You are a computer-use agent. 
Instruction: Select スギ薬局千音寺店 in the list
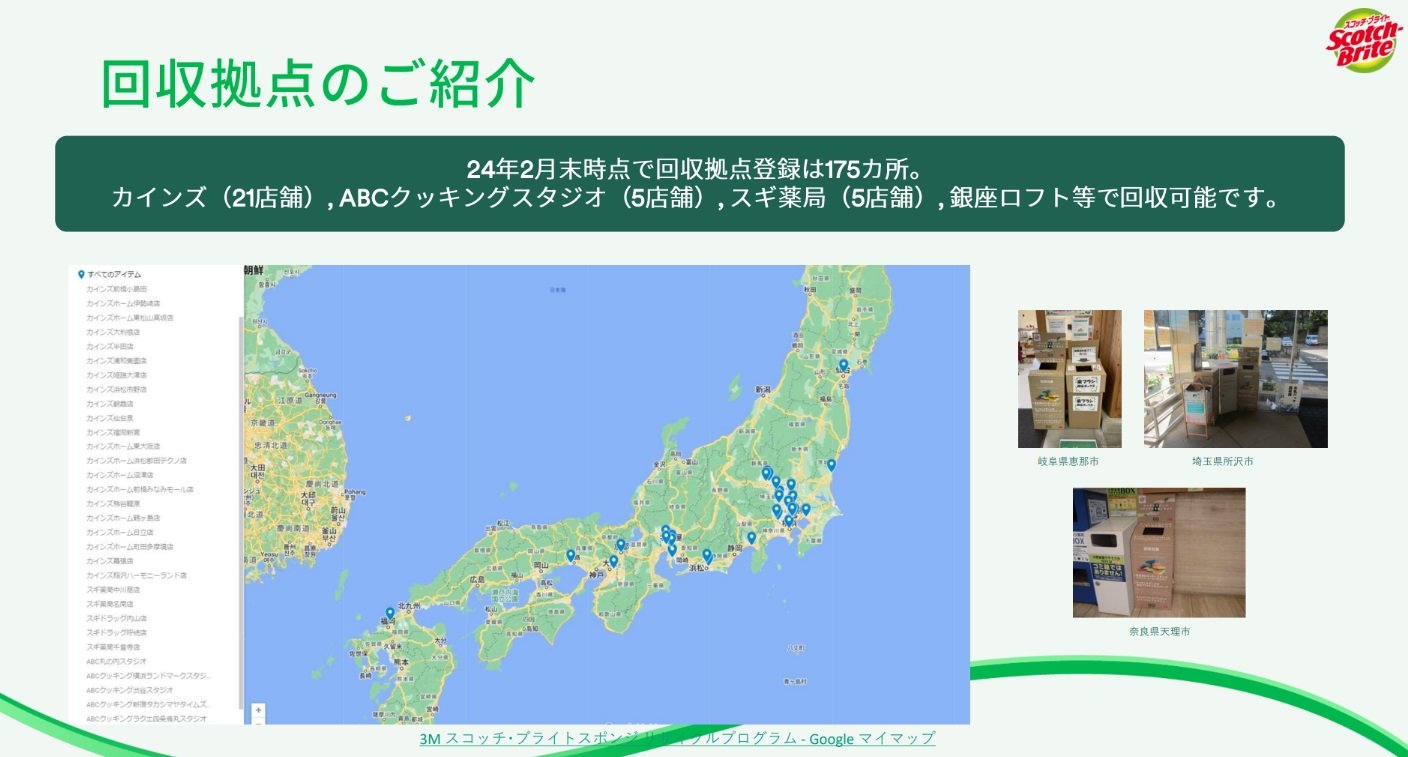pyautogui.click(x=113, y=647)
